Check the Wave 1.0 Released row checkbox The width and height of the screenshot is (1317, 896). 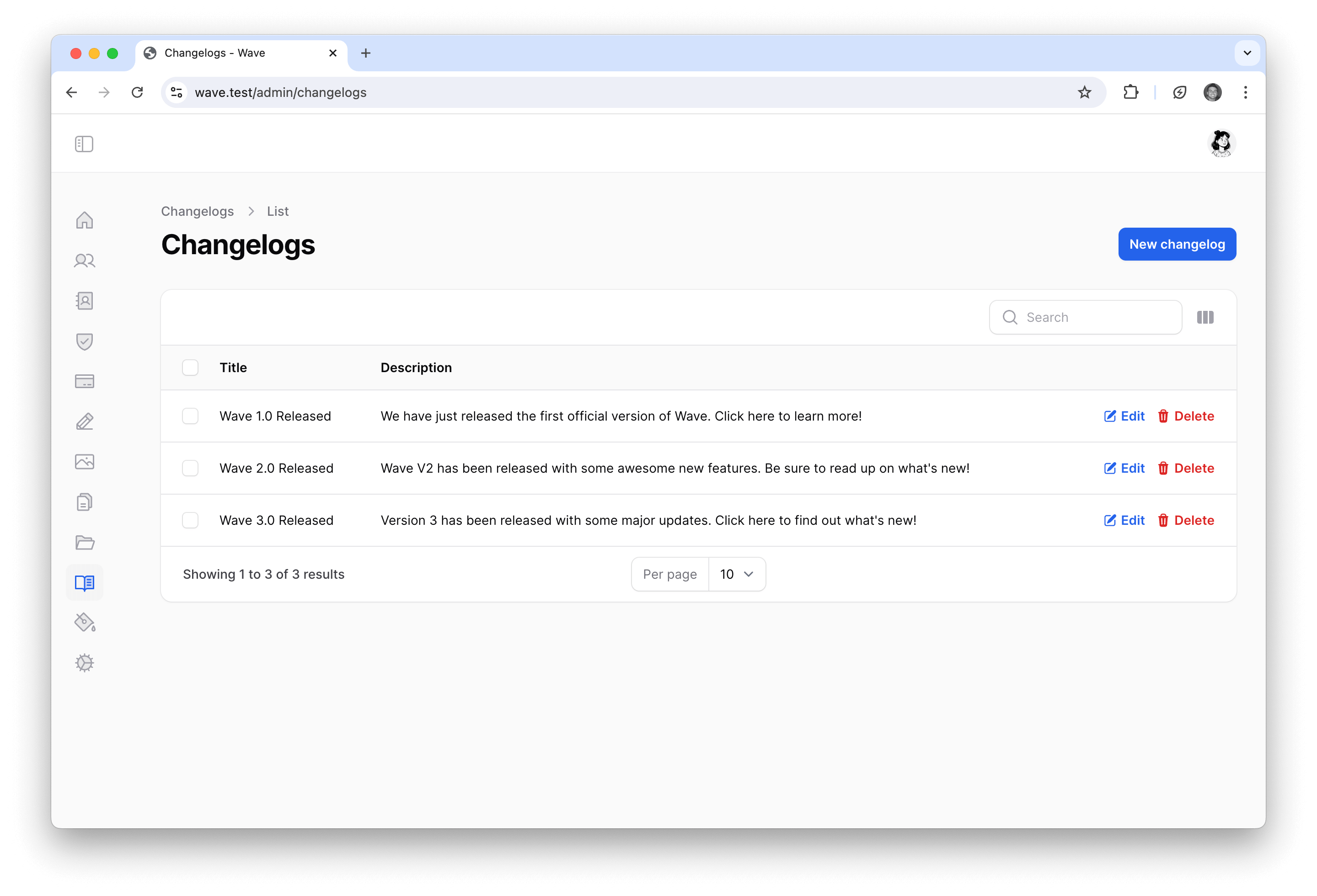(190, 416)
